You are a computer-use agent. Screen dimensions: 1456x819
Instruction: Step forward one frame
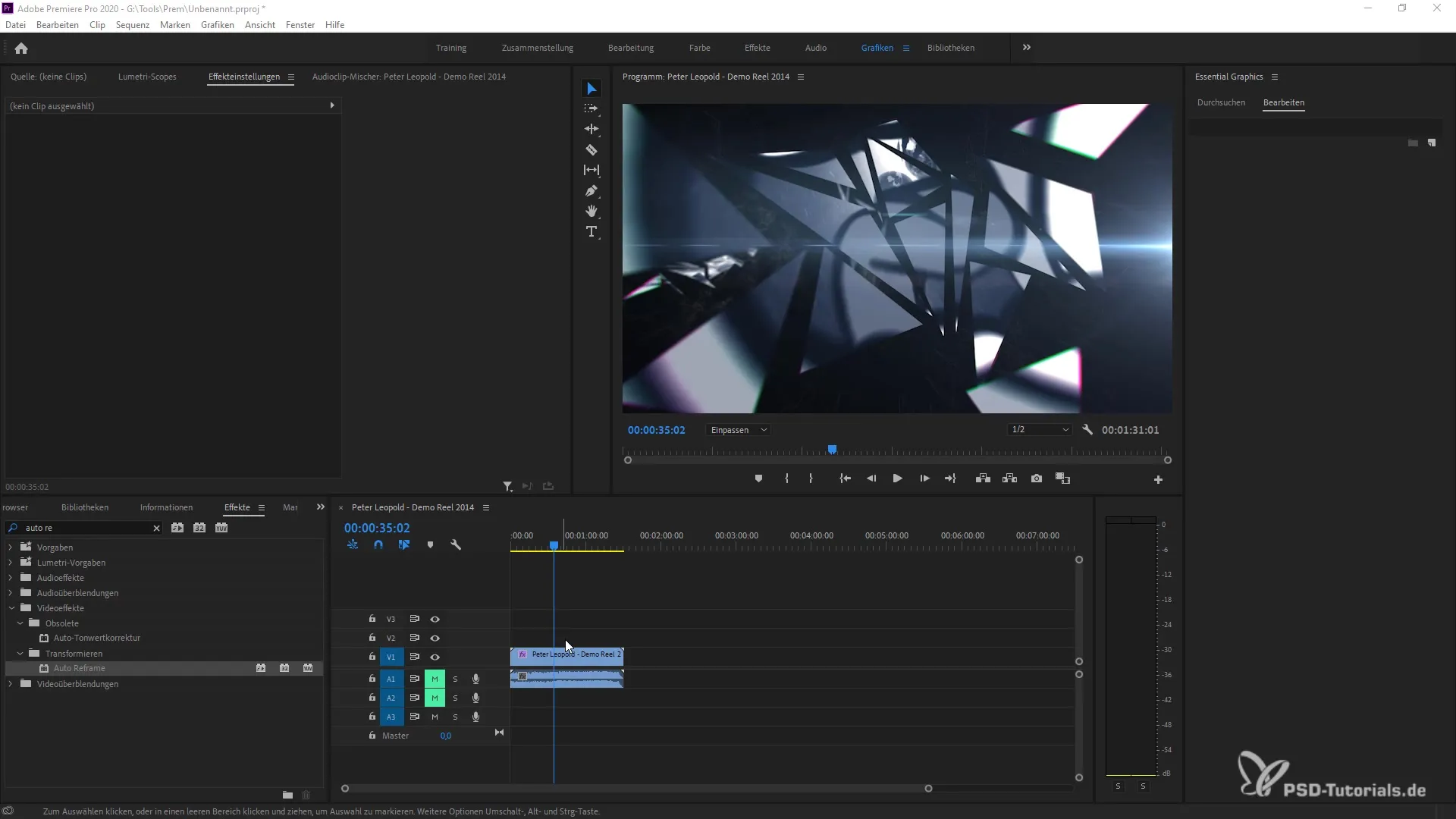[924, 479]
